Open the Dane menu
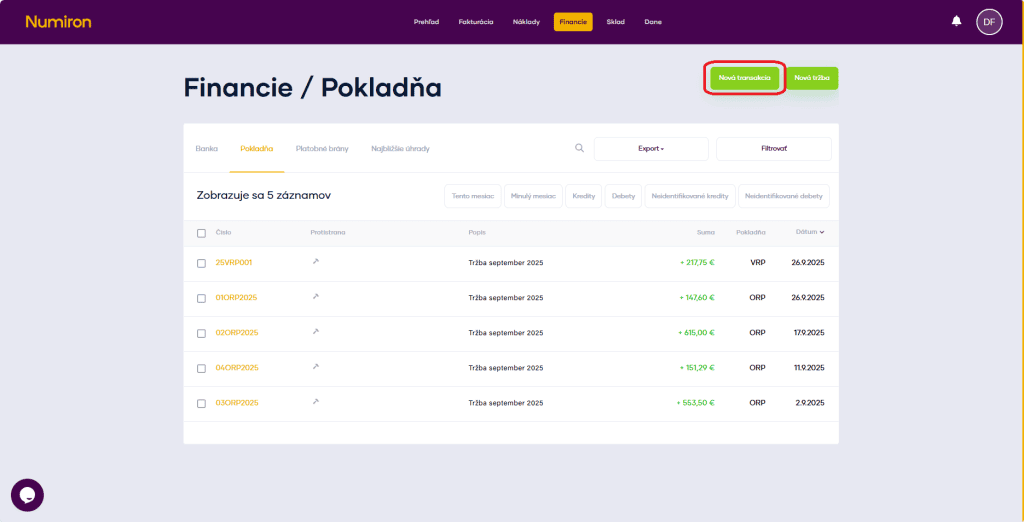Image resolution: width=1024 pixels, height=522 pixels. click(652, 22)
